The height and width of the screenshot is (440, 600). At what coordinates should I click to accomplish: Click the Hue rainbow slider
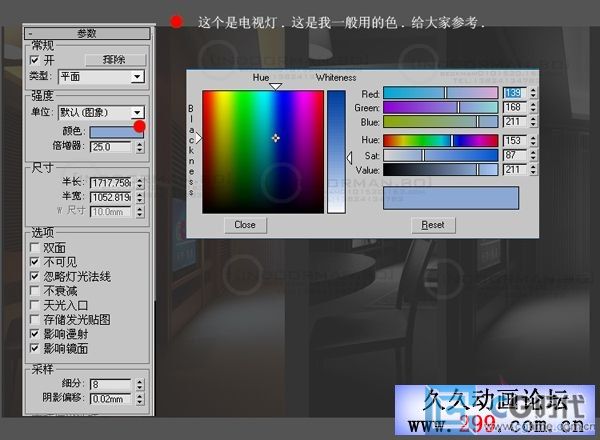click(x=441, y=140)
